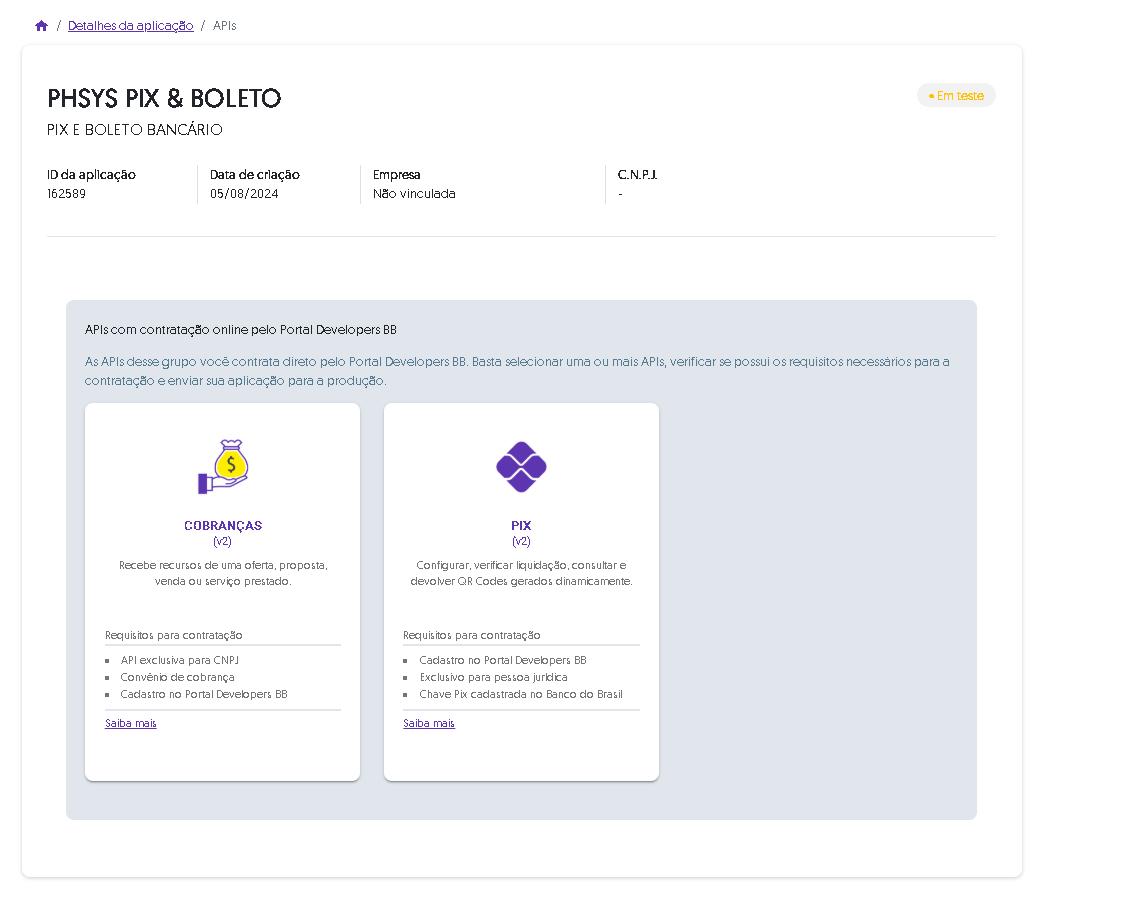Click the C.N.P.J. field label

(637, 175)
